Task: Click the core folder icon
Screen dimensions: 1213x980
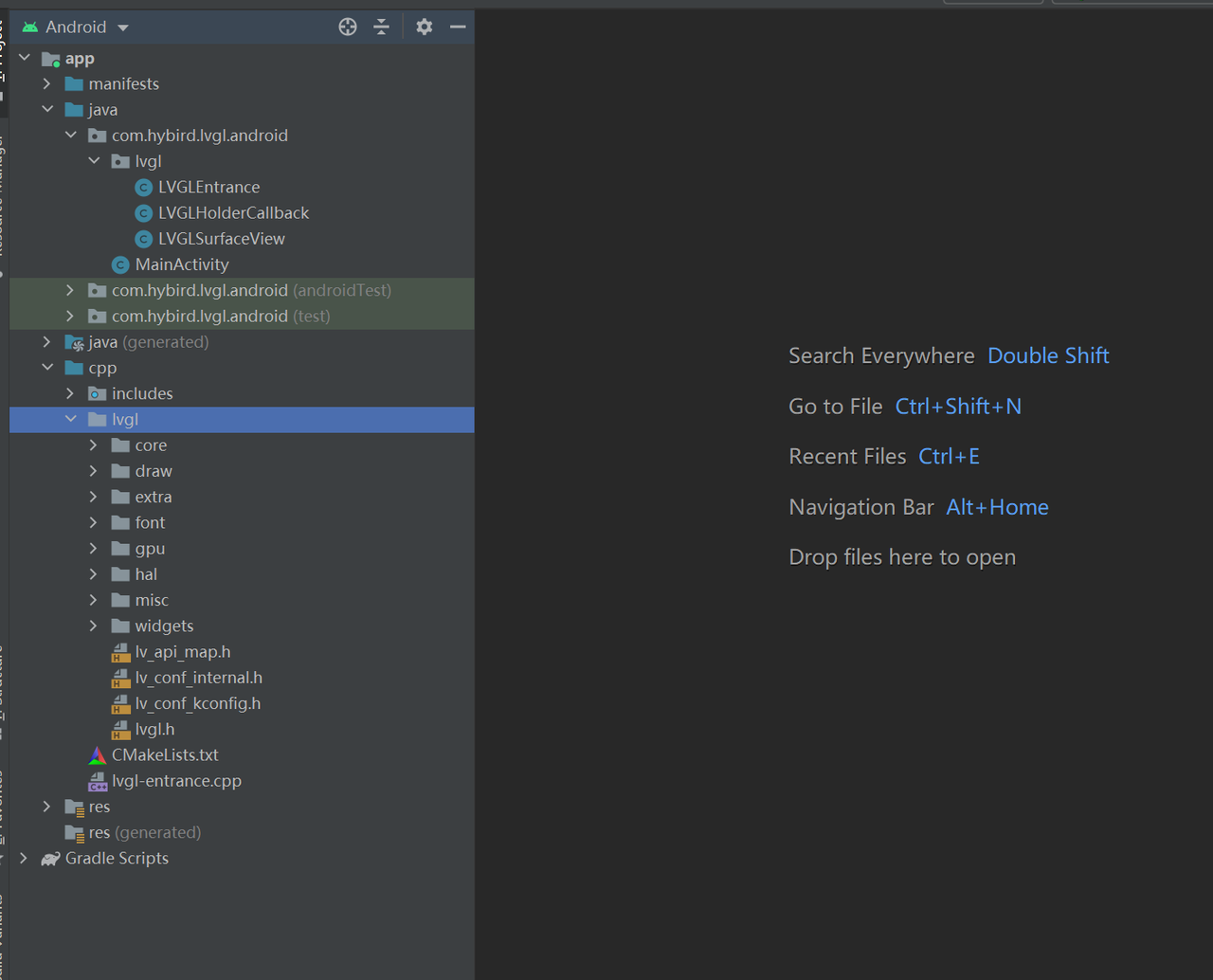Action: pyautogui.click(x=120, y=445)
